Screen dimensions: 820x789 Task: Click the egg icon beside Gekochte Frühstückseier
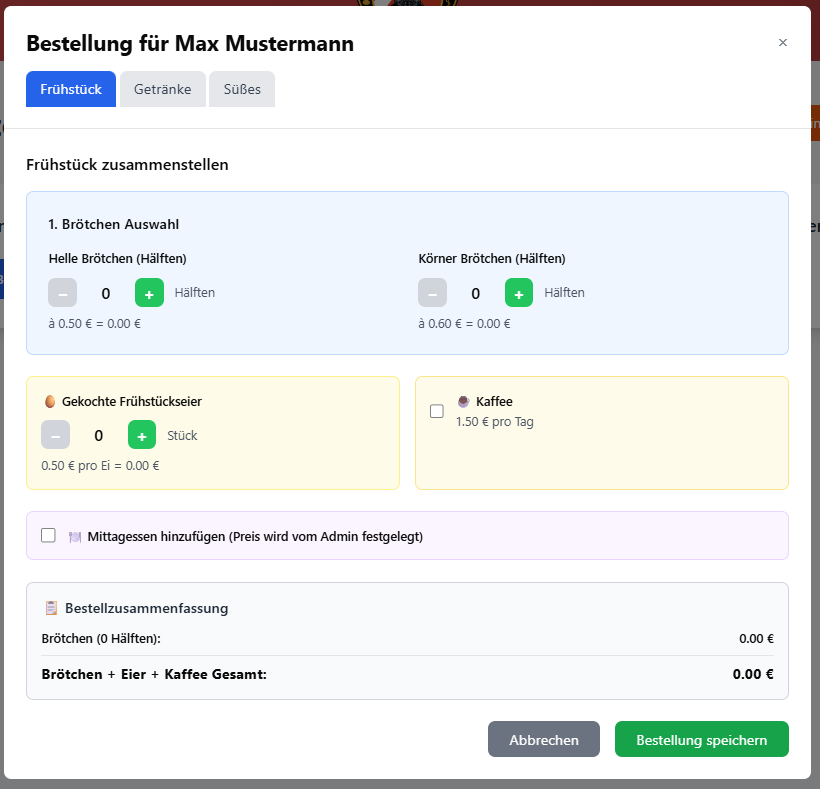click(x=50, y=401)
